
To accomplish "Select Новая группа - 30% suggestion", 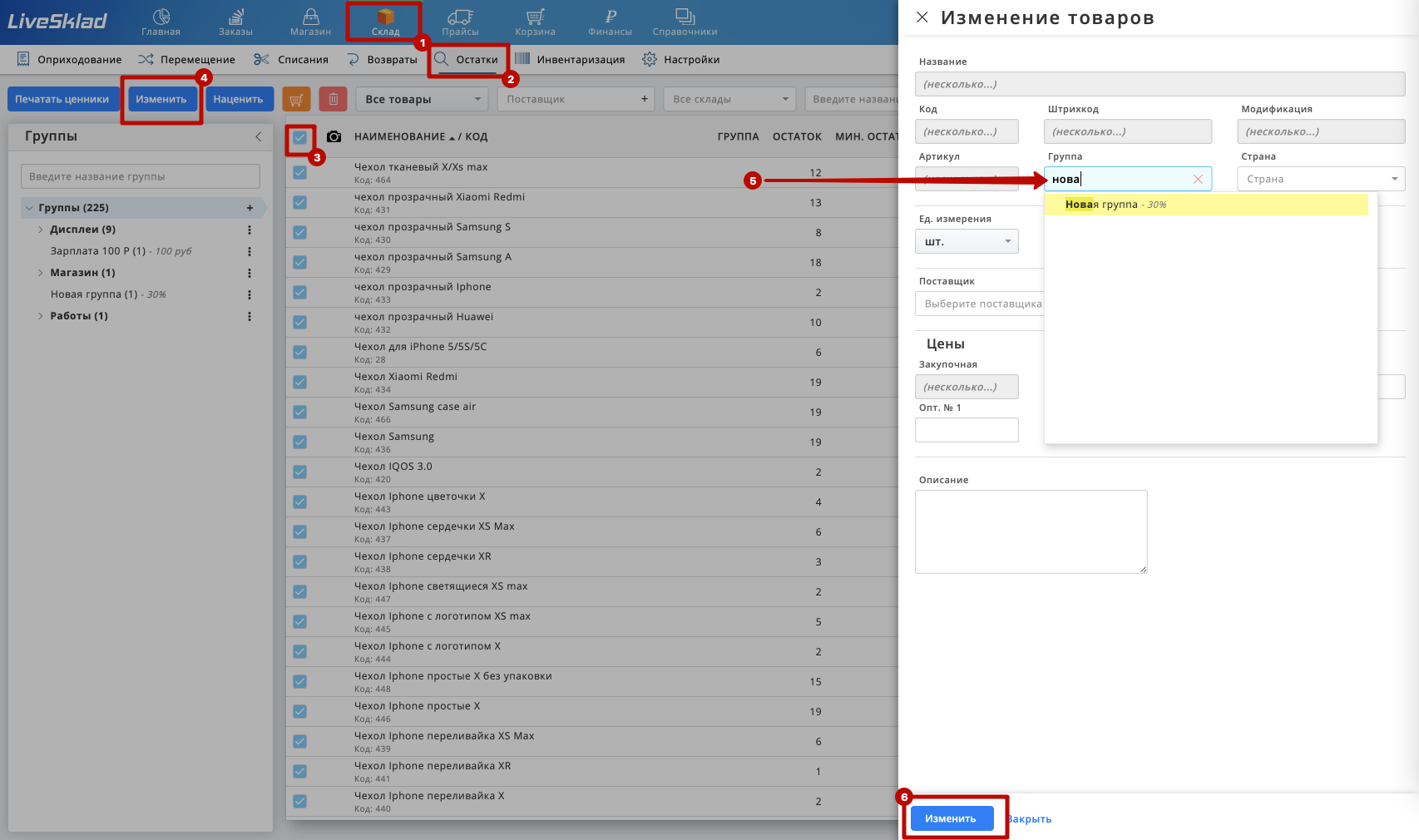I will [x=1206, y=205].
